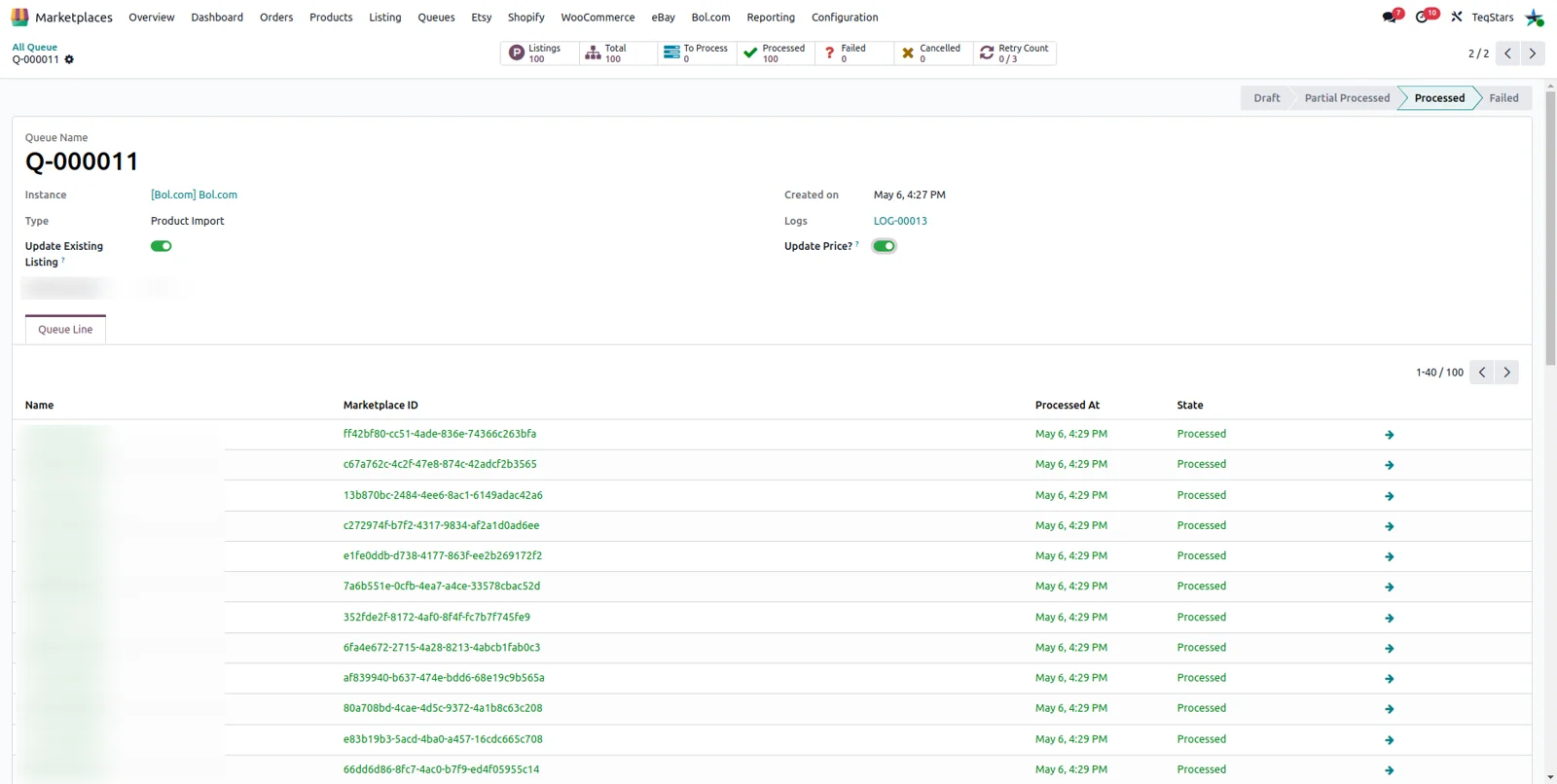Image resolution: width=1557 pixels, height=784 pixels.
Task: Set status to Failed stage
Action: point(1503,98)
